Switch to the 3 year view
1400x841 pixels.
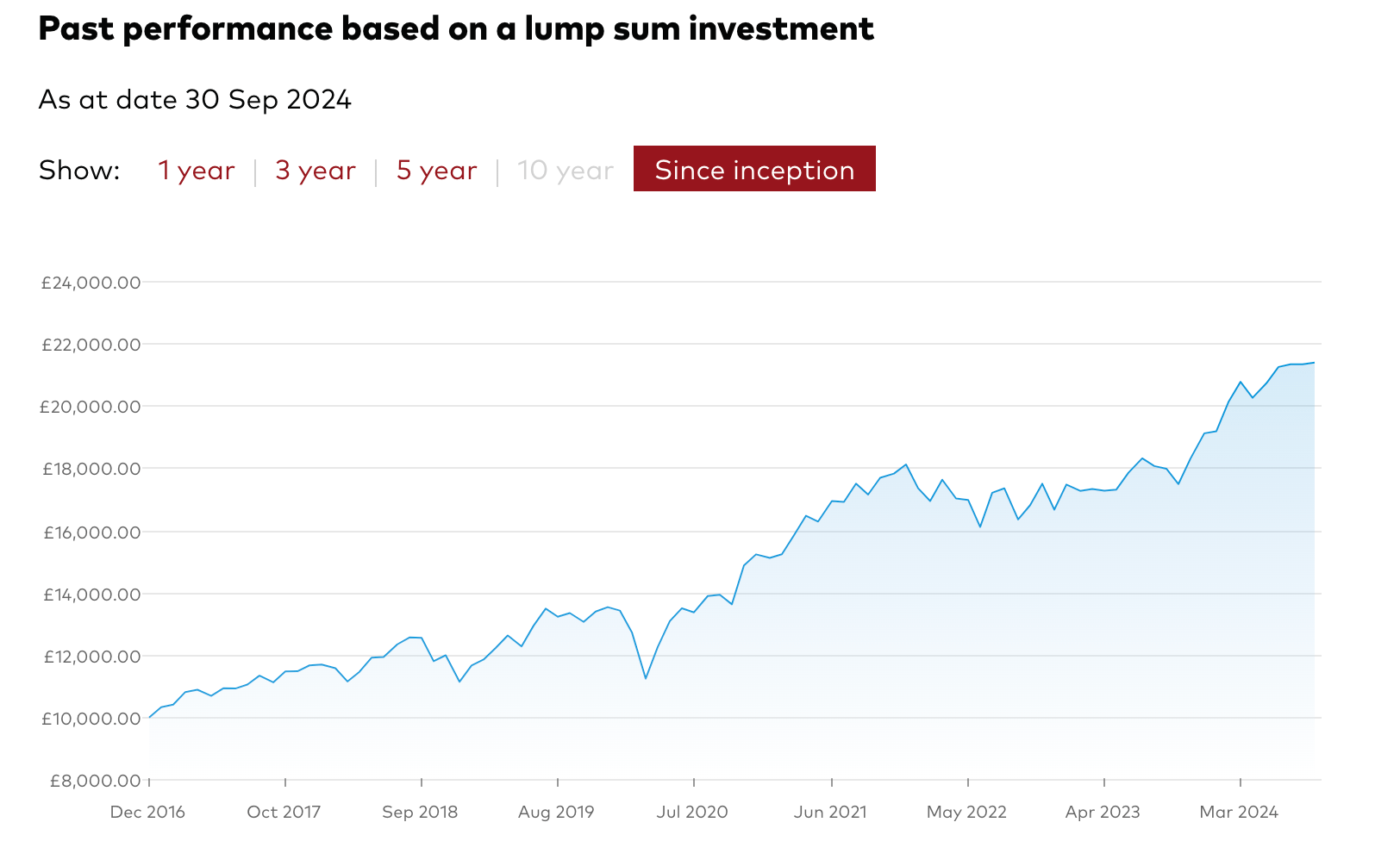tap(314, 170)
